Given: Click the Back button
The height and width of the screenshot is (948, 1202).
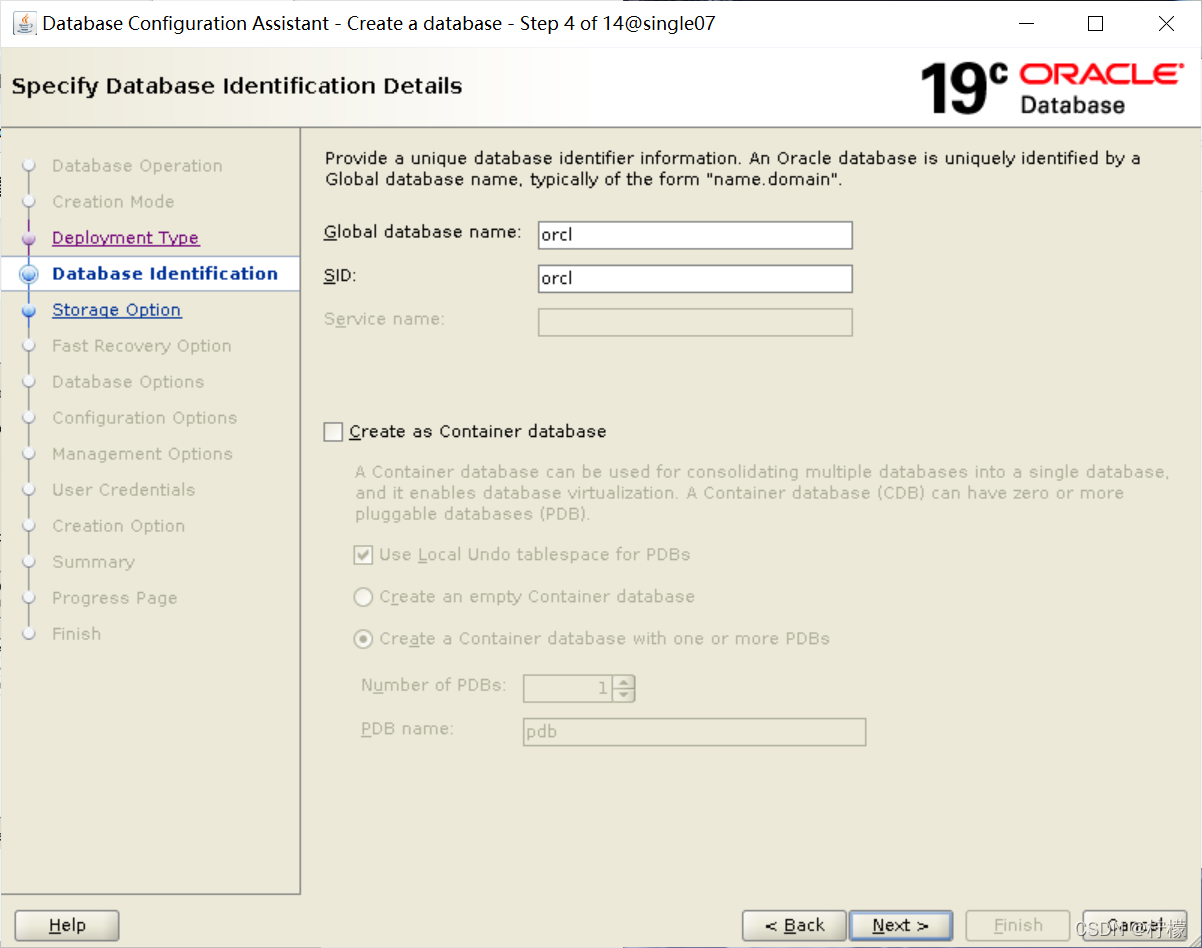Looking at the screenshot, I should (794, 925).
